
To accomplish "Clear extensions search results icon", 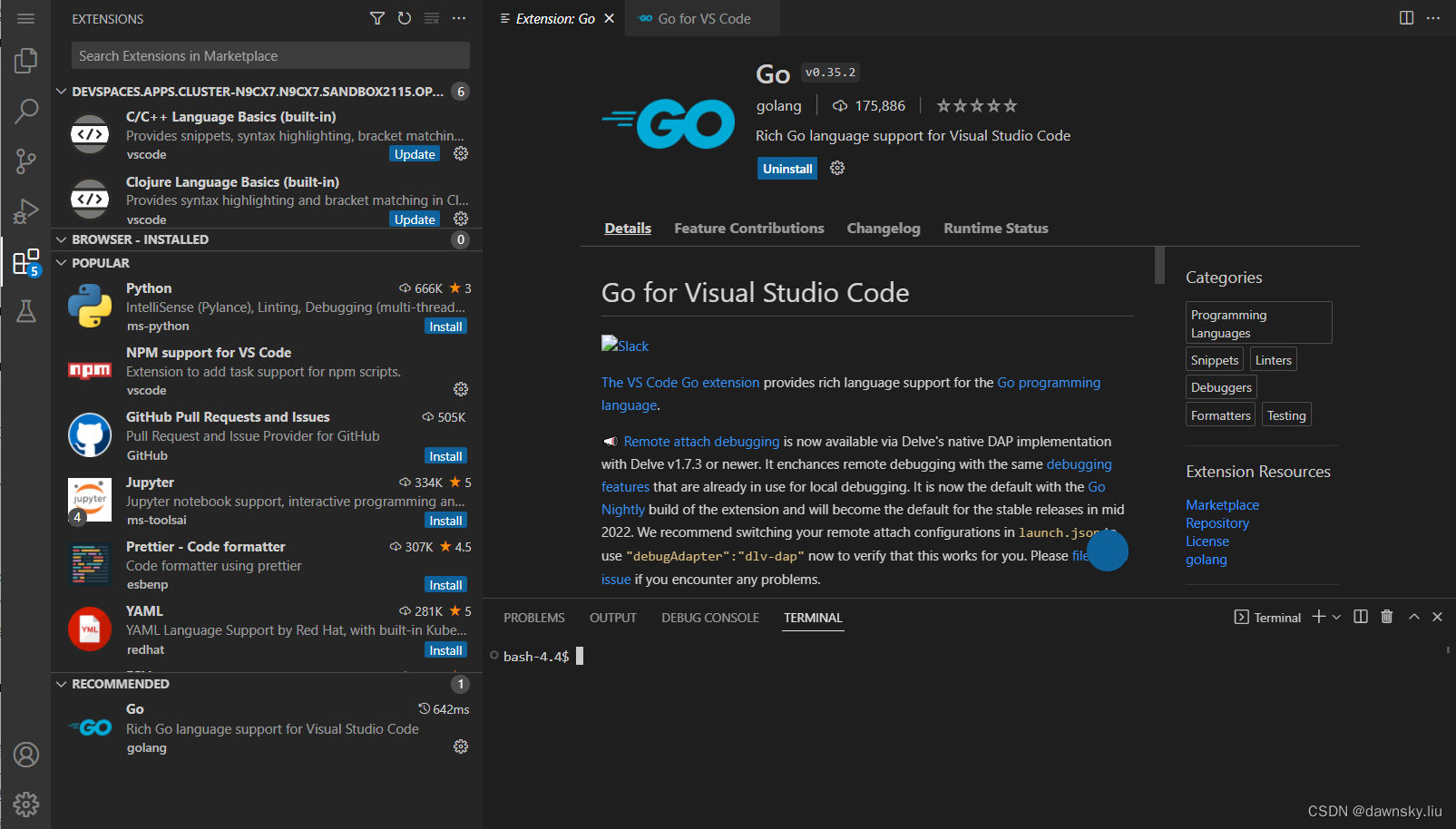I will [x=432, y=18].
